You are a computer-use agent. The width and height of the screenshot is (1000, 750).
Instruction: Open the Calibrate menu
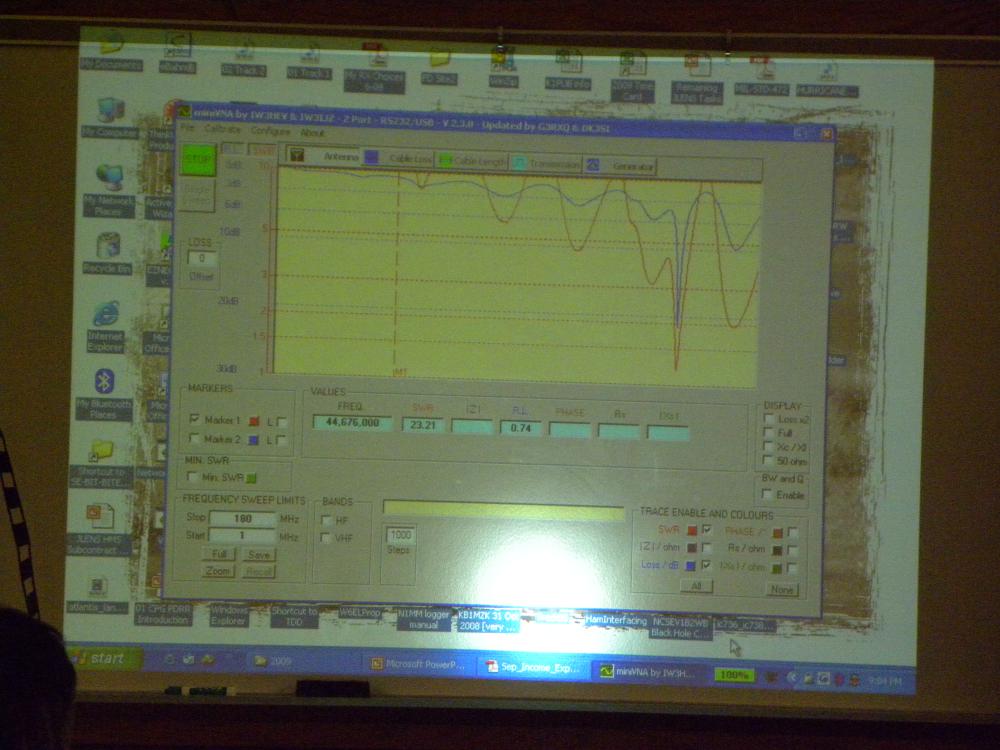pyautogui.click(x=223, y=129)
